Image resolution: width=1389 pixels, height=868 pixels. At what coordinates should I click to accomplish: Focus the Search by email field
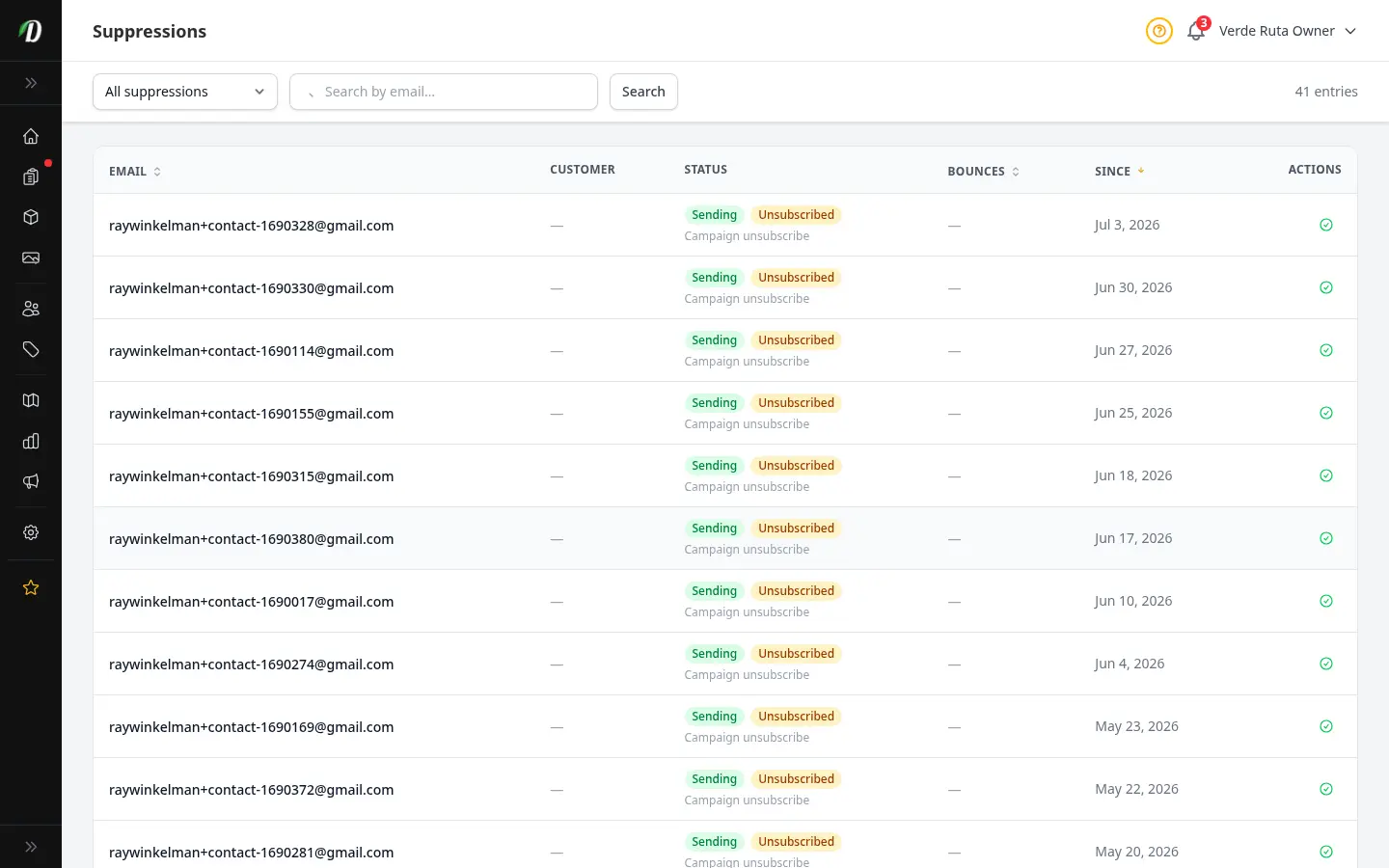444,92
